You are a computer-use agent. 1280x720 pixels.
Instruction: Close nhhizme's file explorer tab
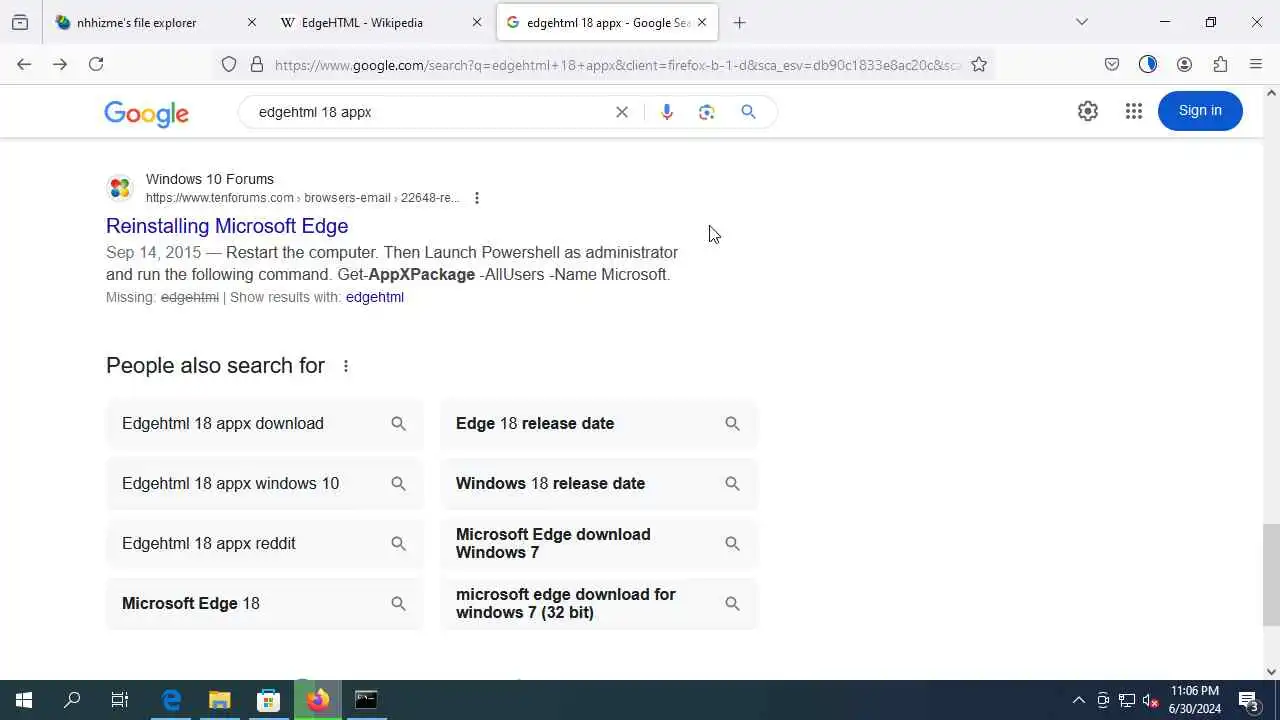[251, 22]
